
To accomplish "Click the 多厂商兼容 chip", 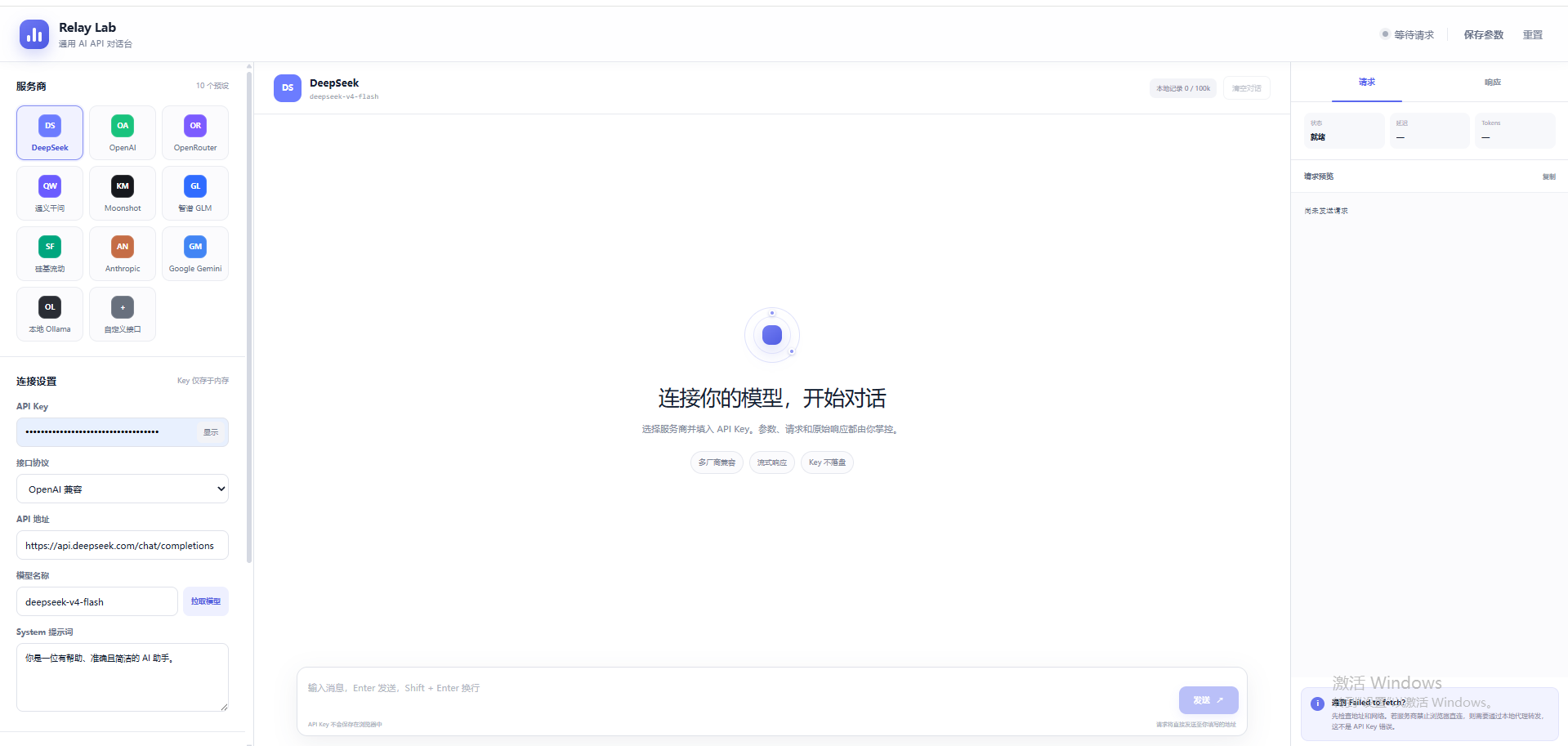I will [717, 462].
